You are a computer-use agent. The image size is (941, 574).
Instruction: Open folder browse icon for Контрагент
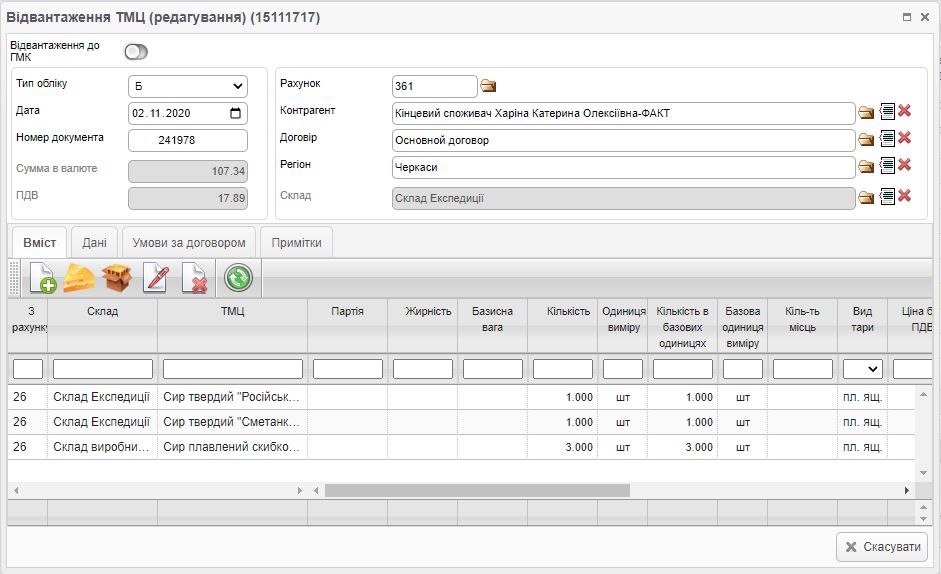coord(866,112)
